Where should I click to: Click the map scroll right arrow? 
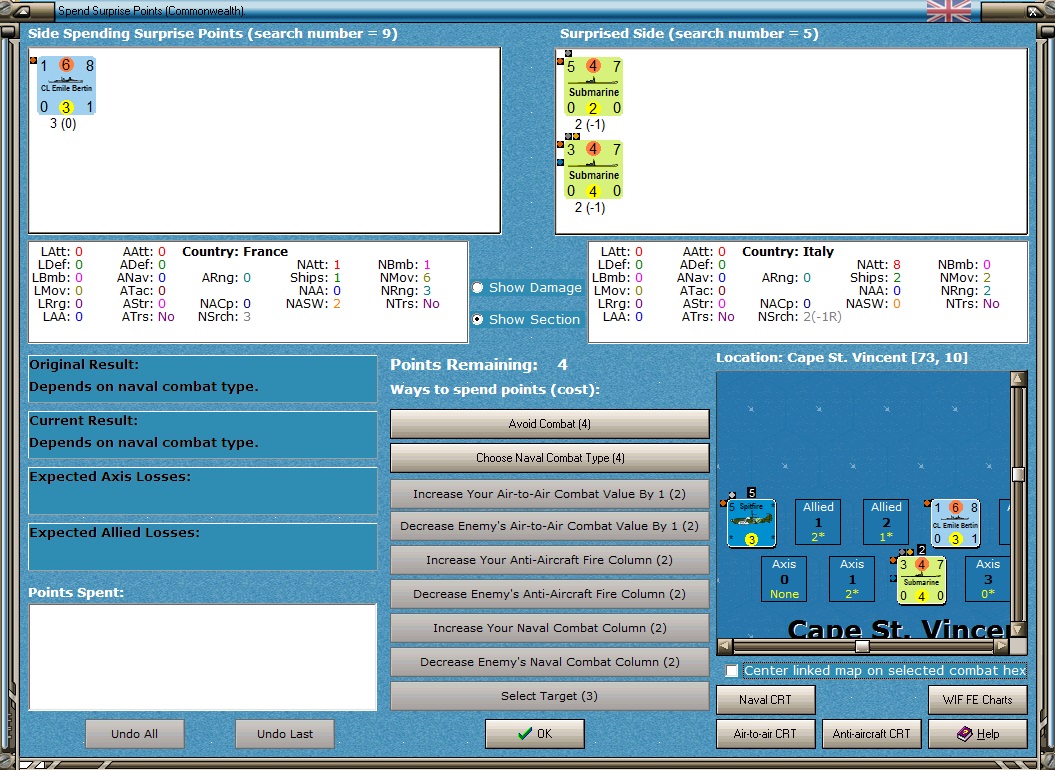point(1002,646)
